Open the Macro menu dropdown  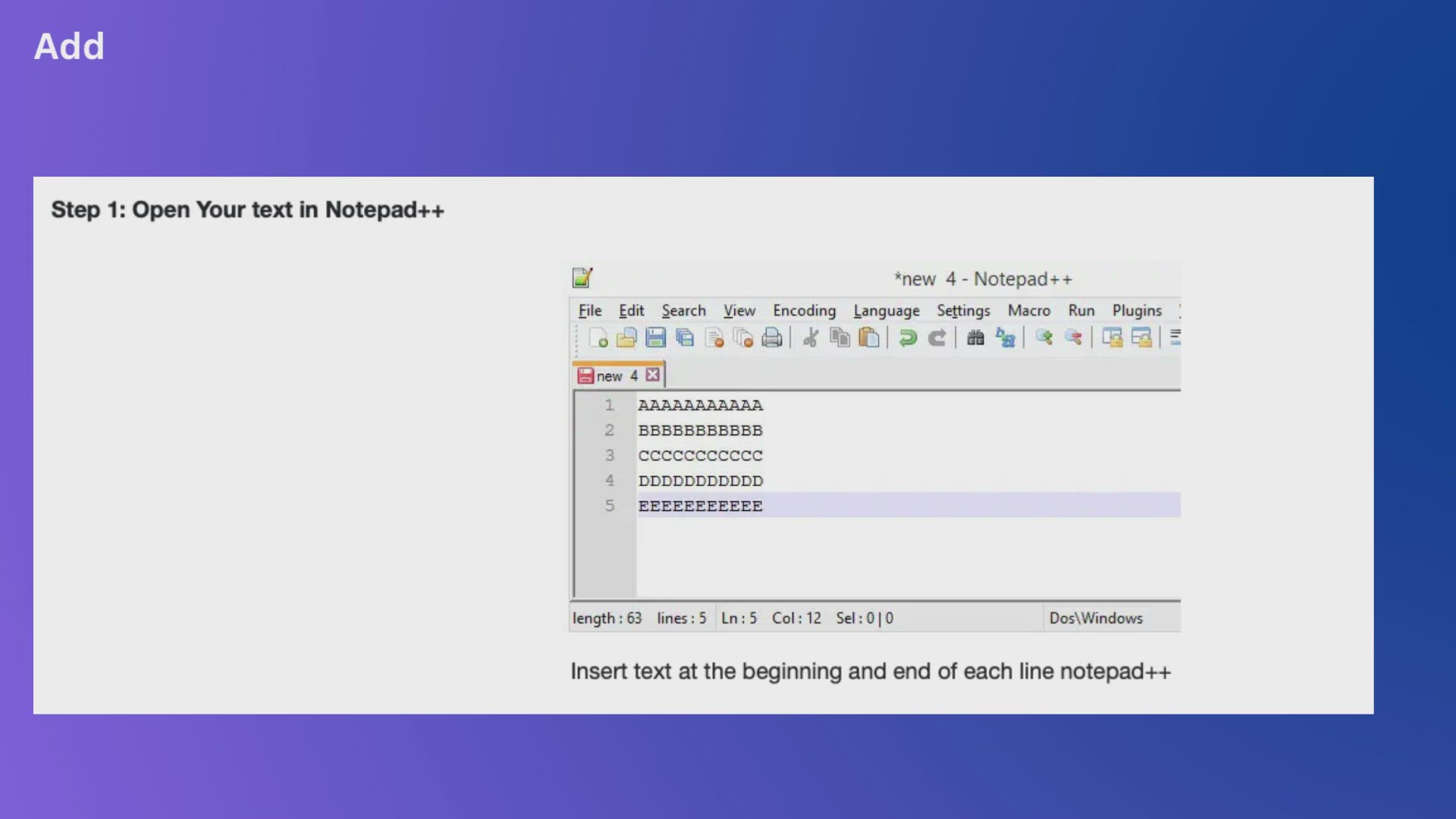pos(1028,311)
